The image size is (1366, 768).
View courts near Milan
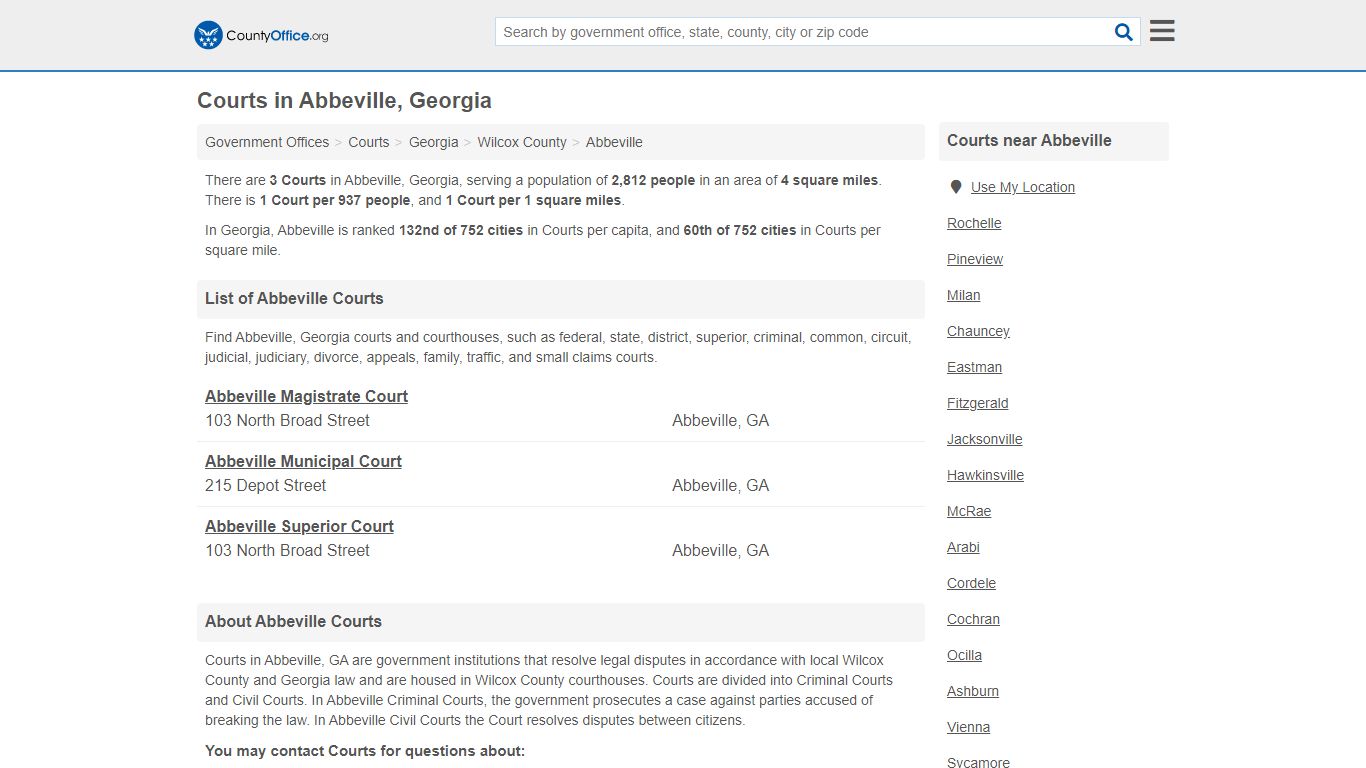click(964, 295)
